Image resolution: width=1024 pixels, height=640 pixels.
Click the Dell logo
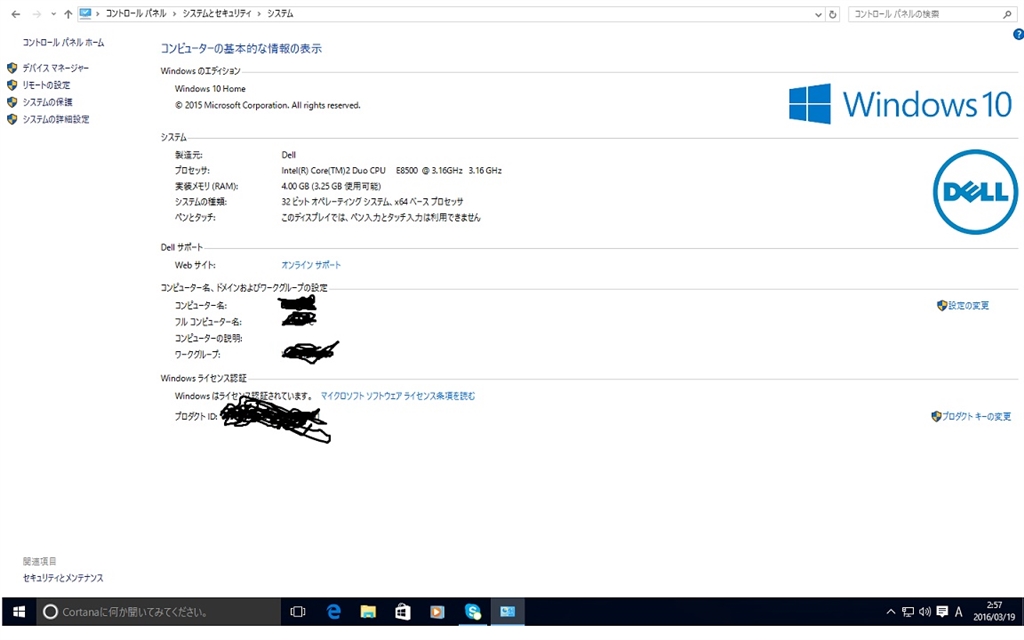pyautogui.click(x=975, y=192)
